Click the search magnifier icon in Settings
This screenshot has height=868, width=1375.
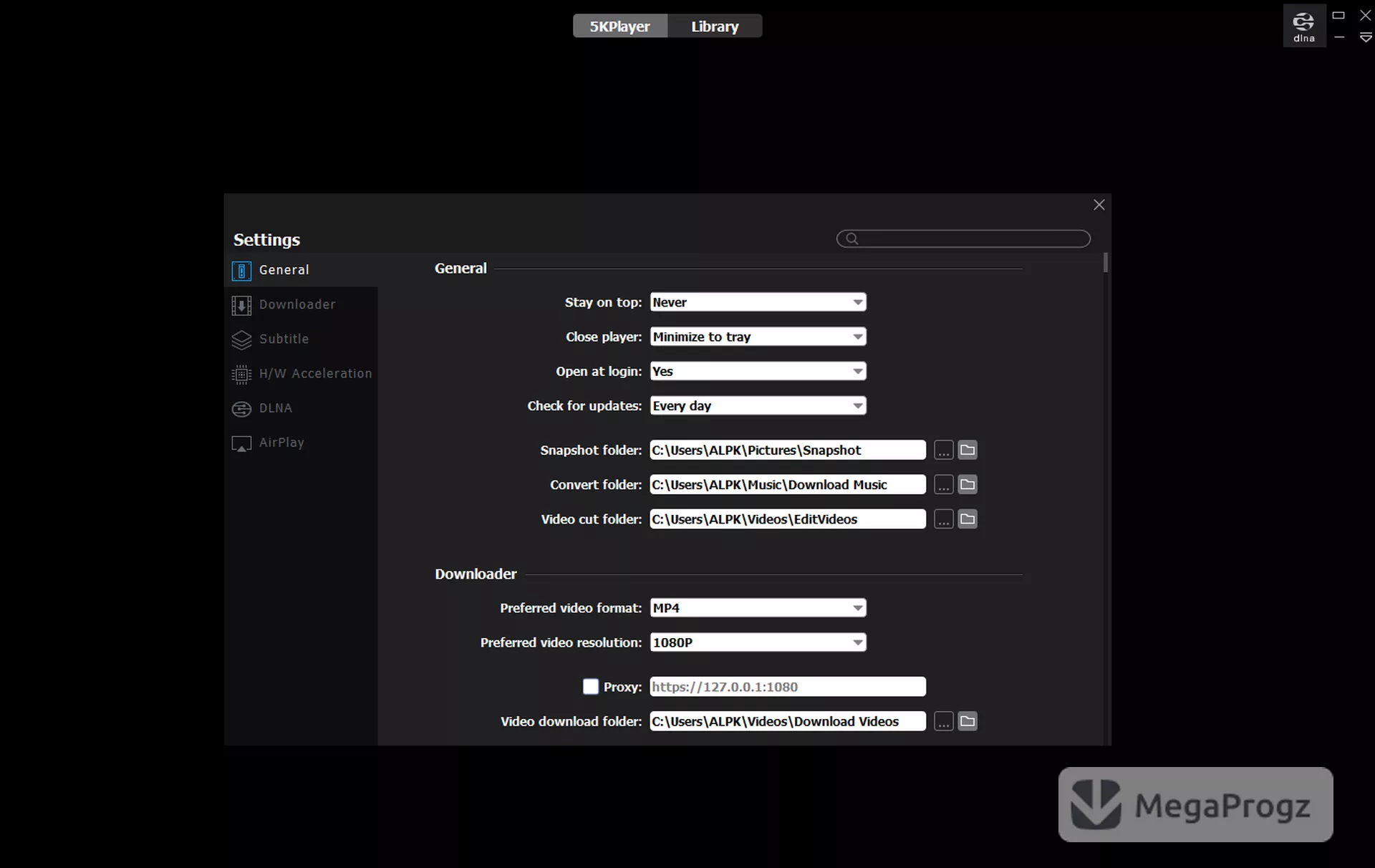click(x=851, y=238)
